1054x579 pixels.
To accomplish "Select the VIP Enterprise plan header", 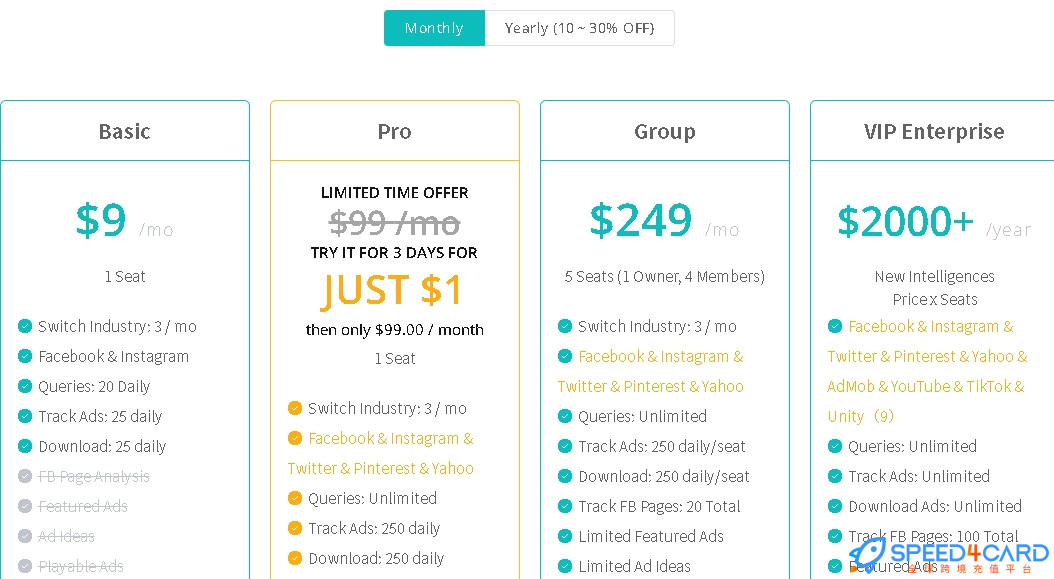I will point(934,131).
